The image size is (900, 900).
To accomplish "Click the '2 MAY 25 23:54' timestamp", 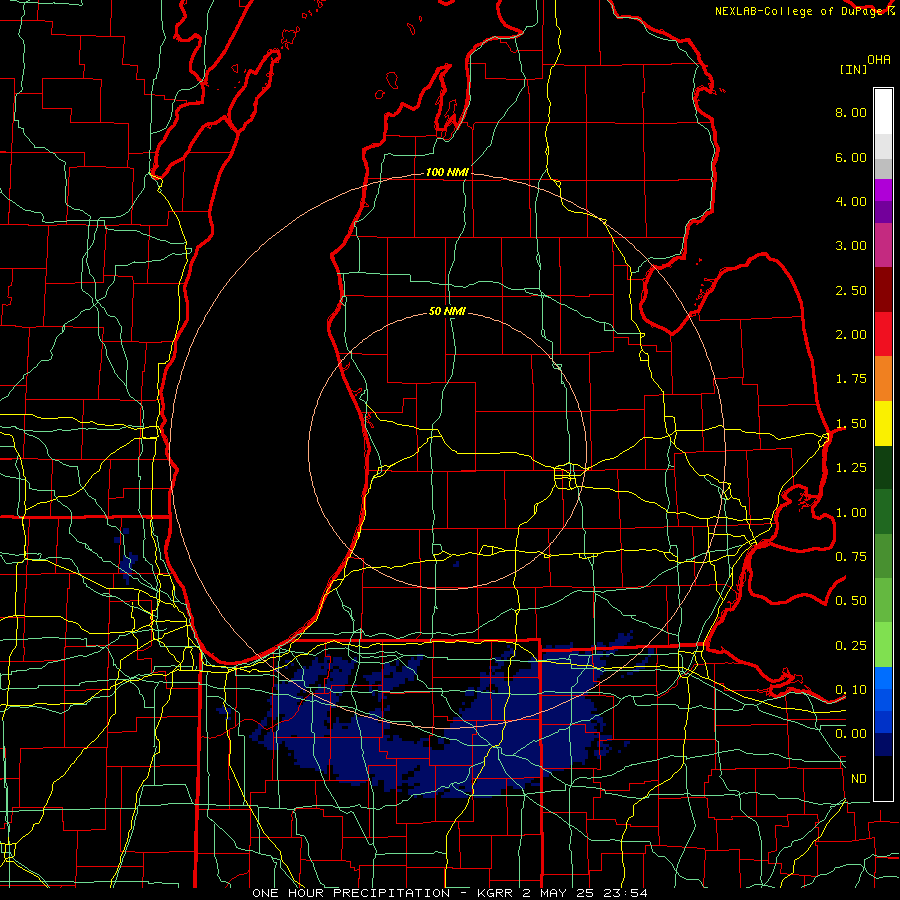I will pos(585,893).
